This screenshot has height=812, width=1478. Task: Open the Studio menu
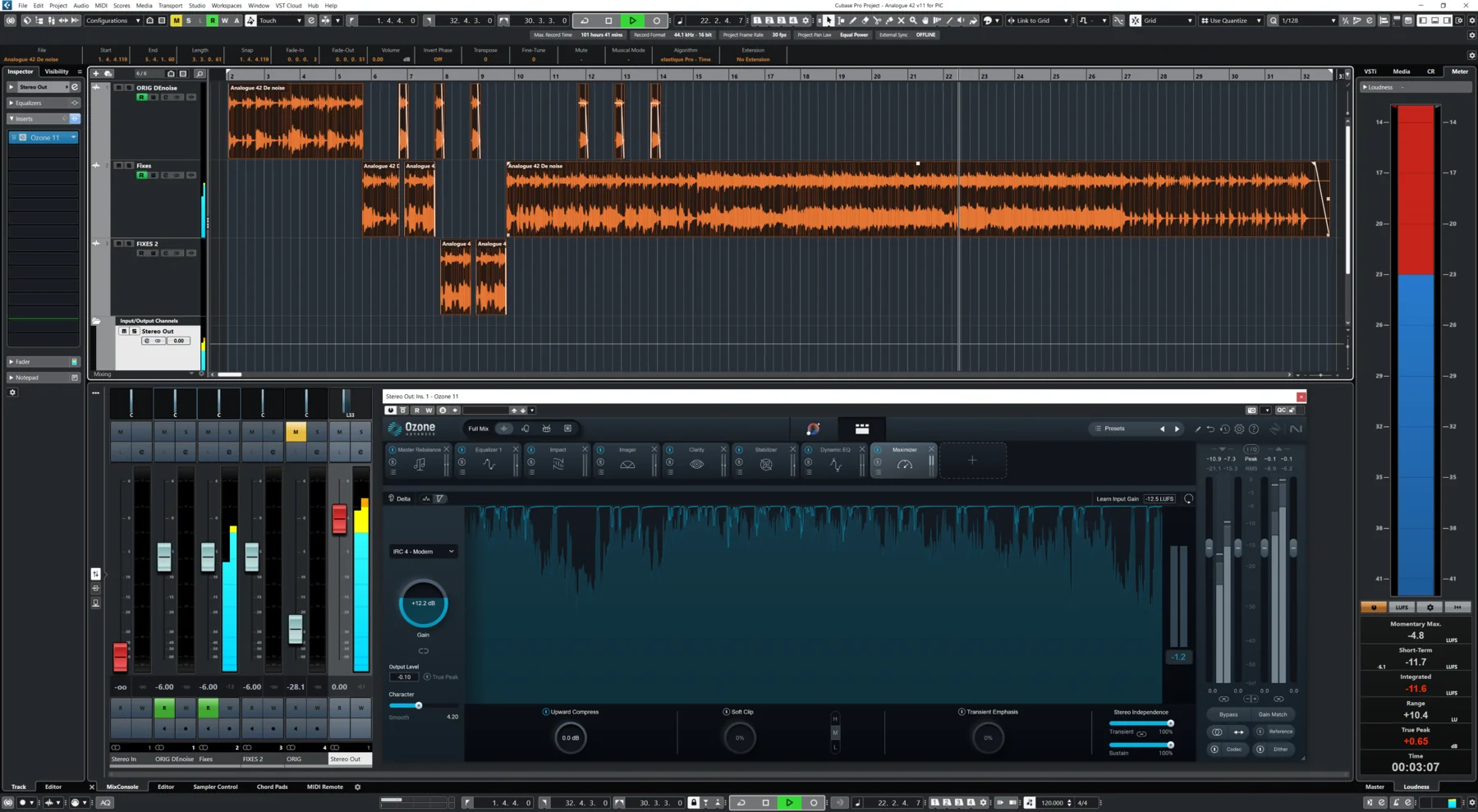197,5
